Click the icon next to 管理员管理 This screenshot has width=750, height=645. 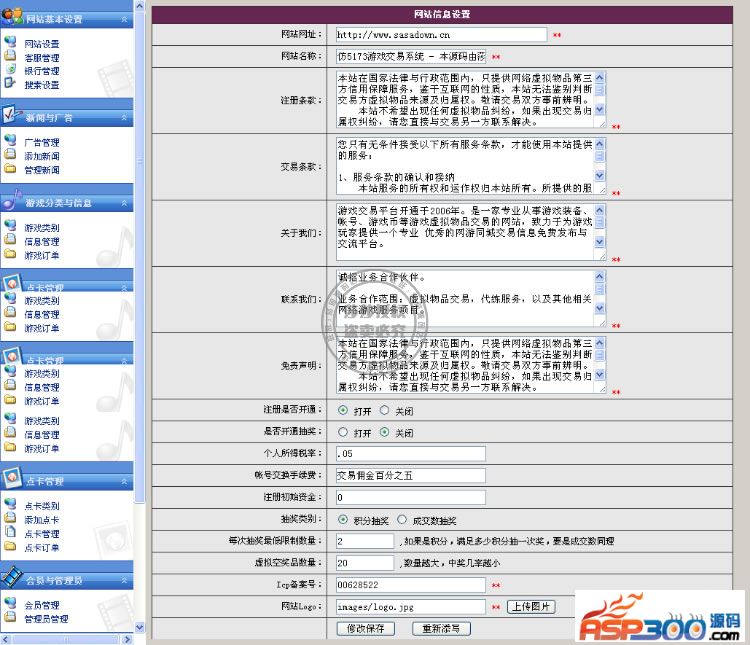pos(11,617)
